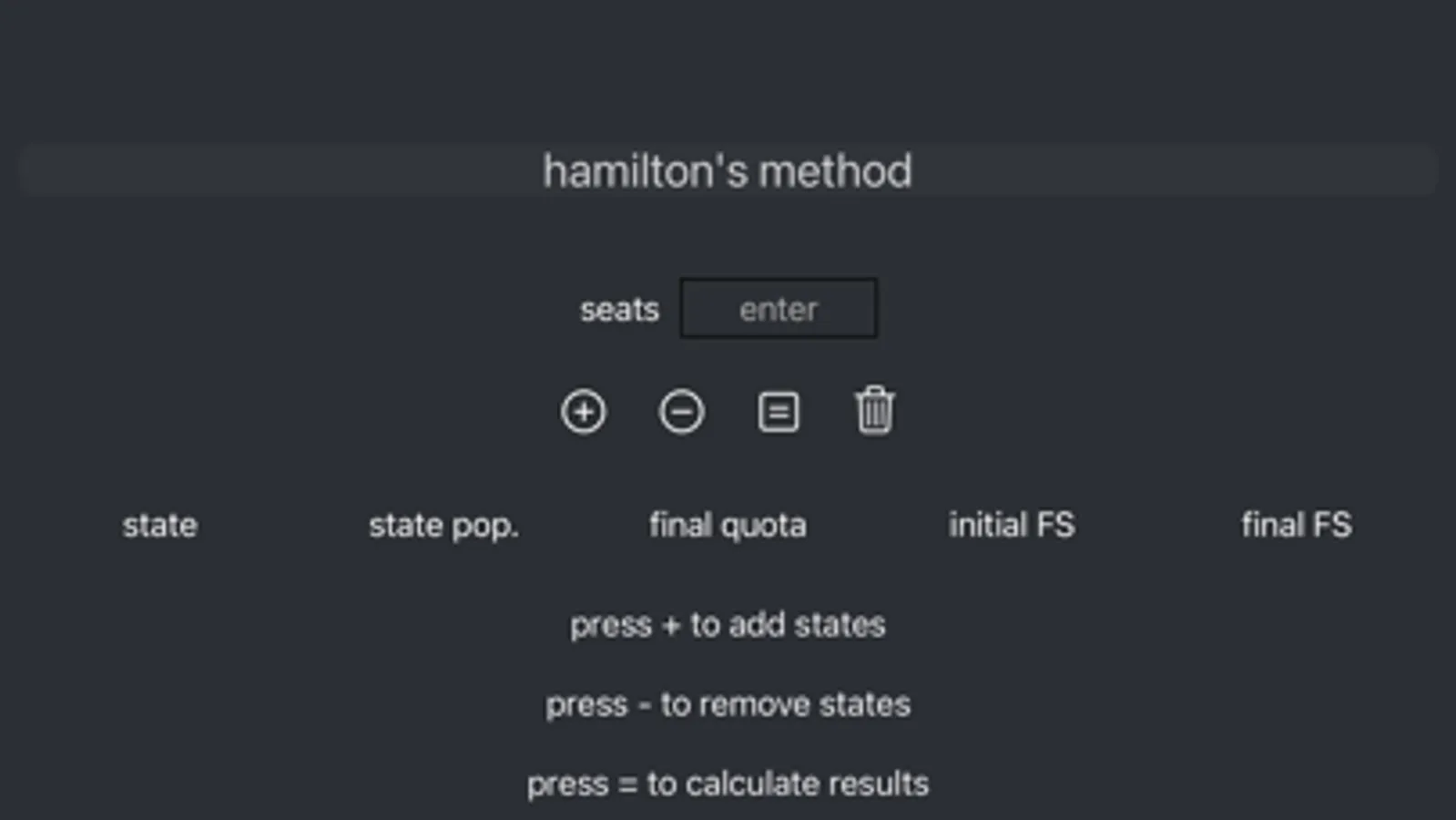Clear all states with the trash icon

[875, 412]
